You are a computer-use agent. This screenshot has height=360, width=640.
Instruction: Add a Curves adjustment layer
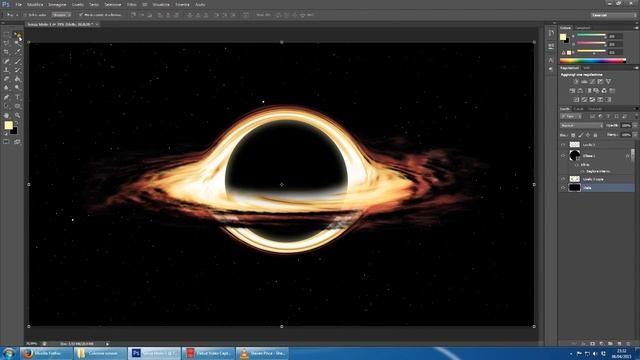tap(592, 82)
